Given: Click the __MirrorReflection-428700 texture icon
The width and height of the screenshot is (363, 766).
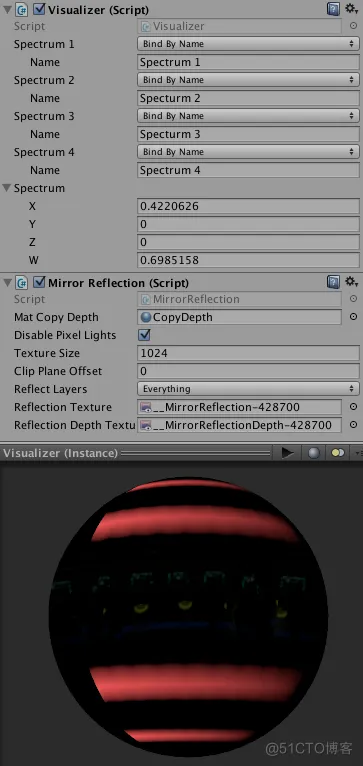Looking at the screenshot, I should click(x=146, y=407).
